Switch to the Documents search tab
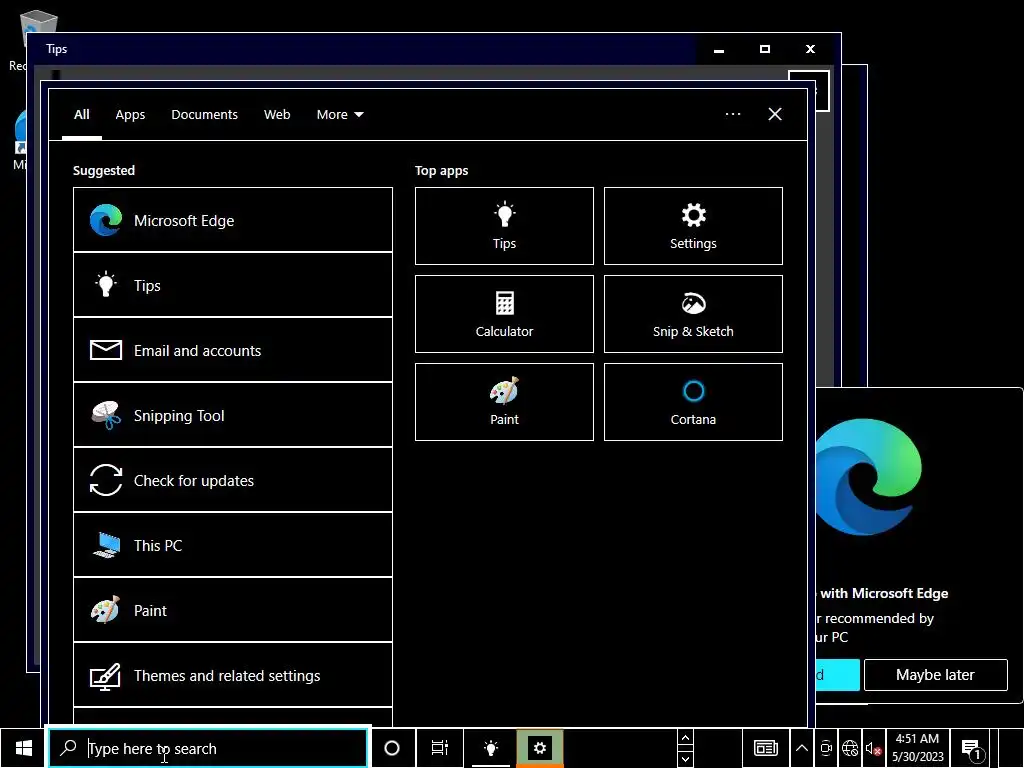The image size is (1024, 768). (204, 114)
